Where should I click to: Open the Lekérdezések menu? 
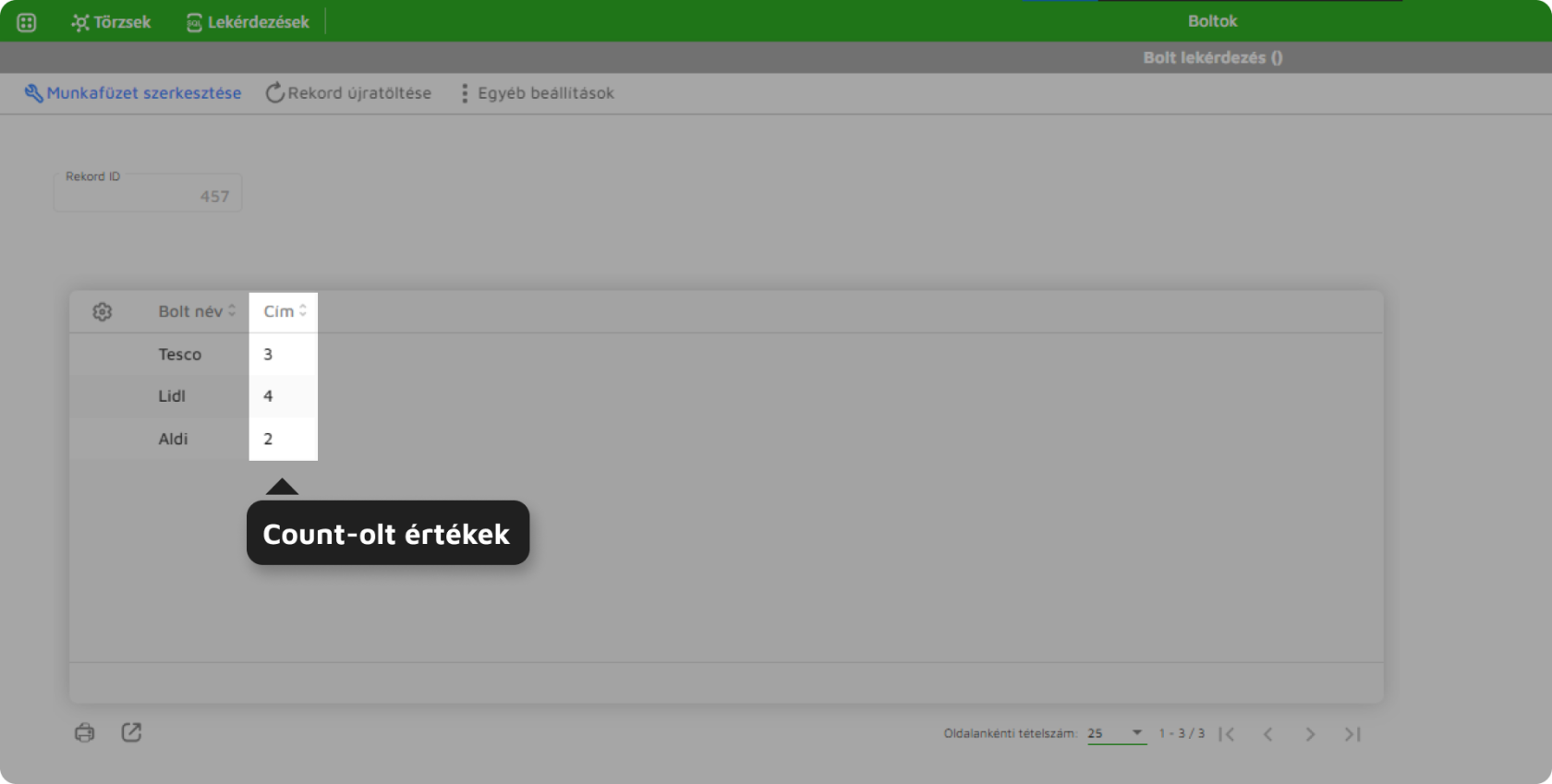coord(248,22)
